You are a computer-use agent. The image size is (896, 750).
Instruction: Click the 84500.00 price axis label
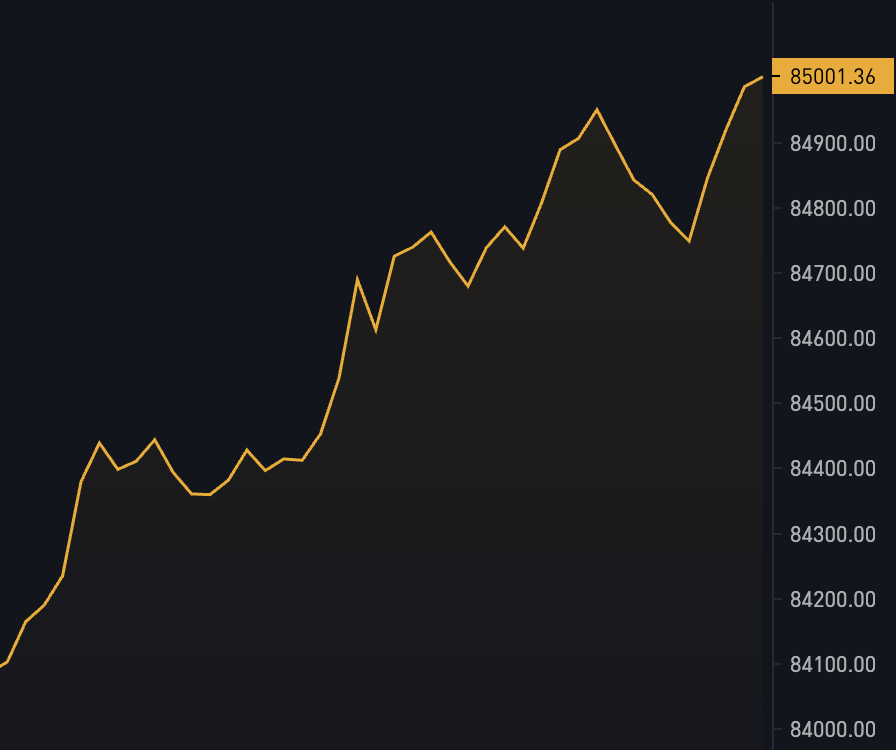[833, 404]
